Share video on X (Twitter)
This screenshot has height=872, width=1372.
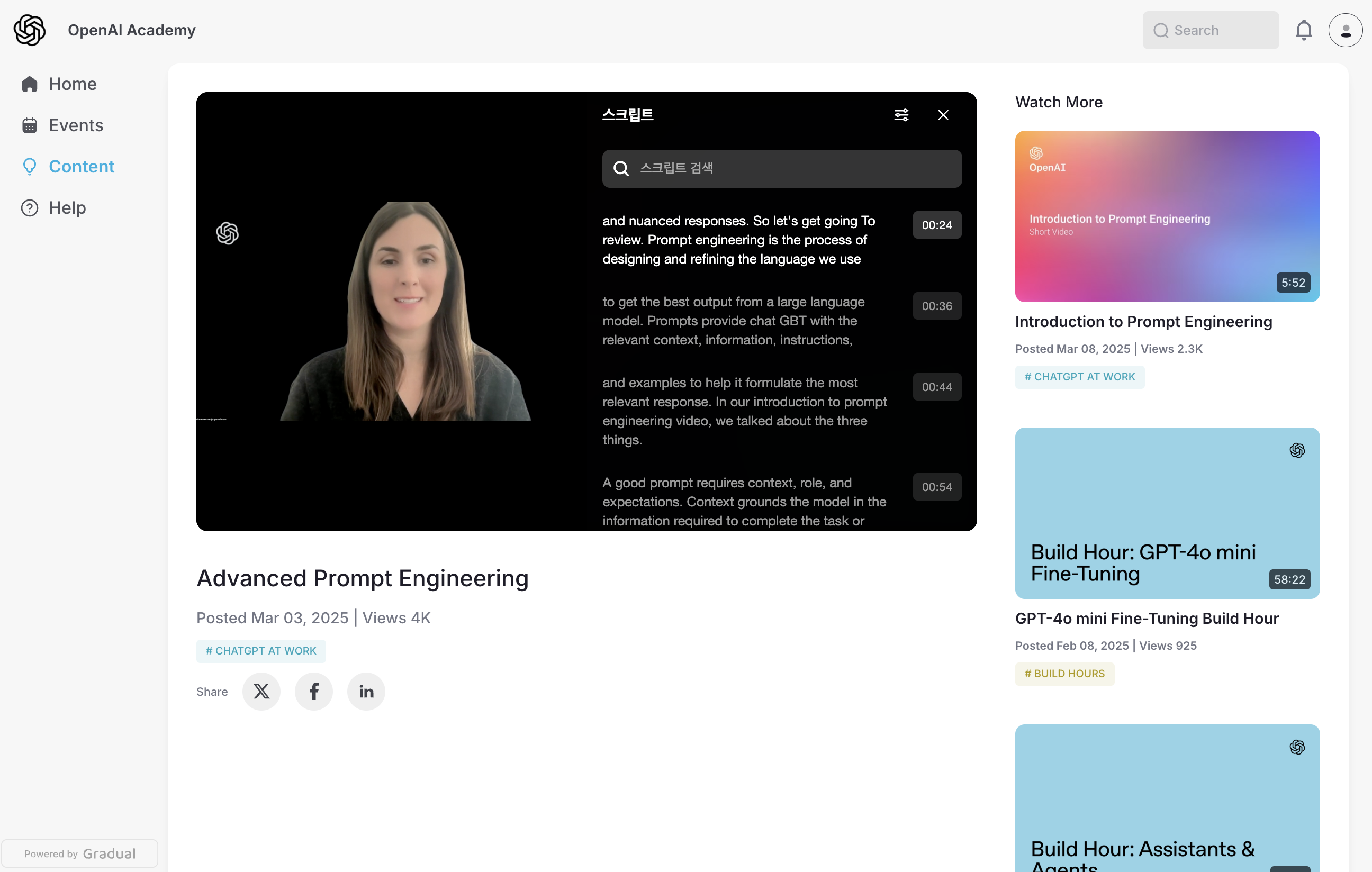tap(261, 692)
